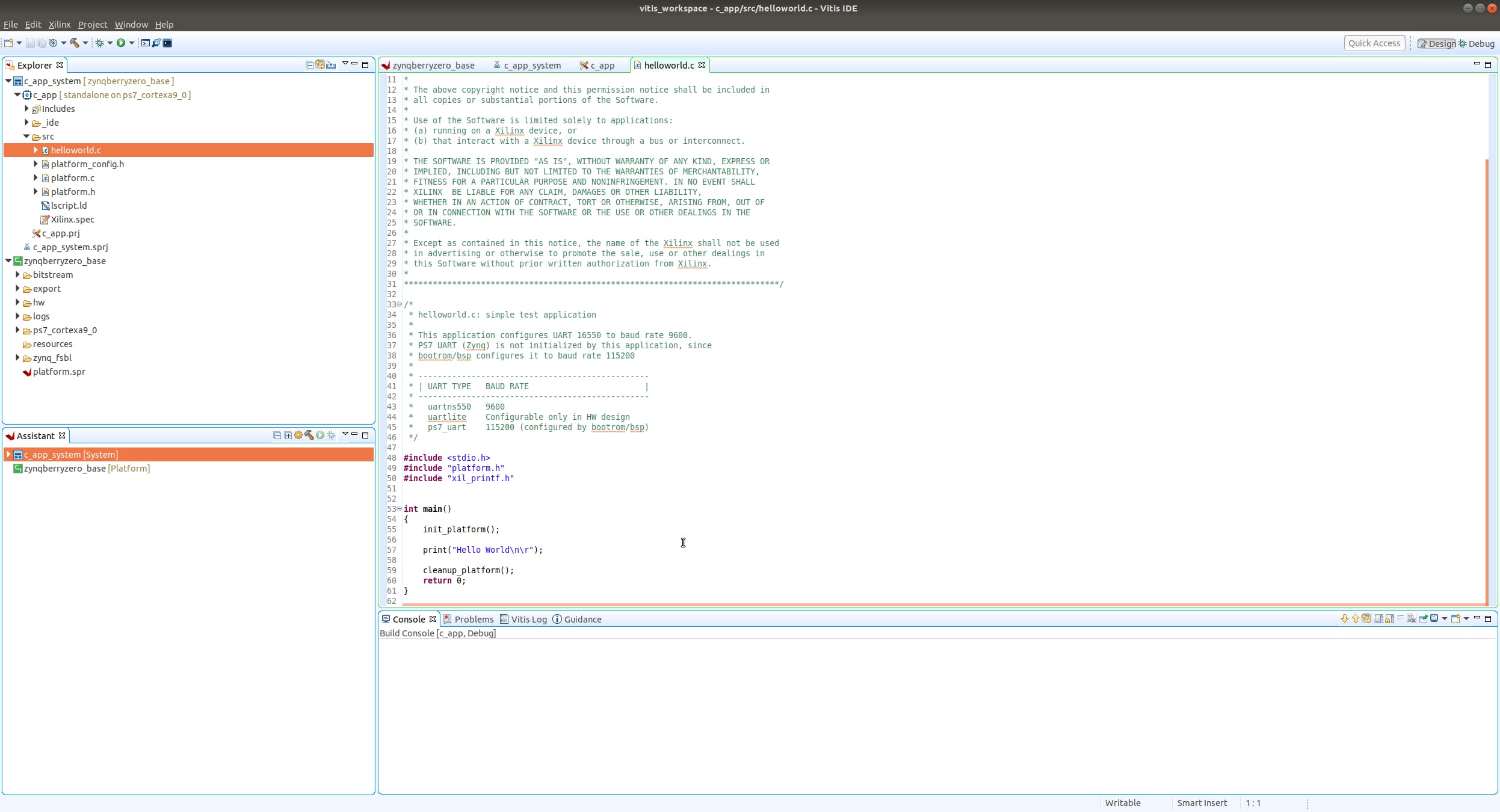Select lscript.ld in Explorer
The height and width of the screenshot is (812, 1500).
[x=64, y=206]
